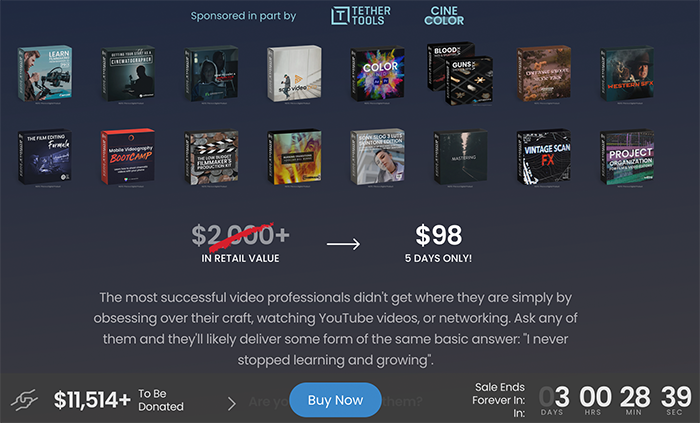700x423 pixels.
Task: Click the Buy Now button
Action: point(335,400)
